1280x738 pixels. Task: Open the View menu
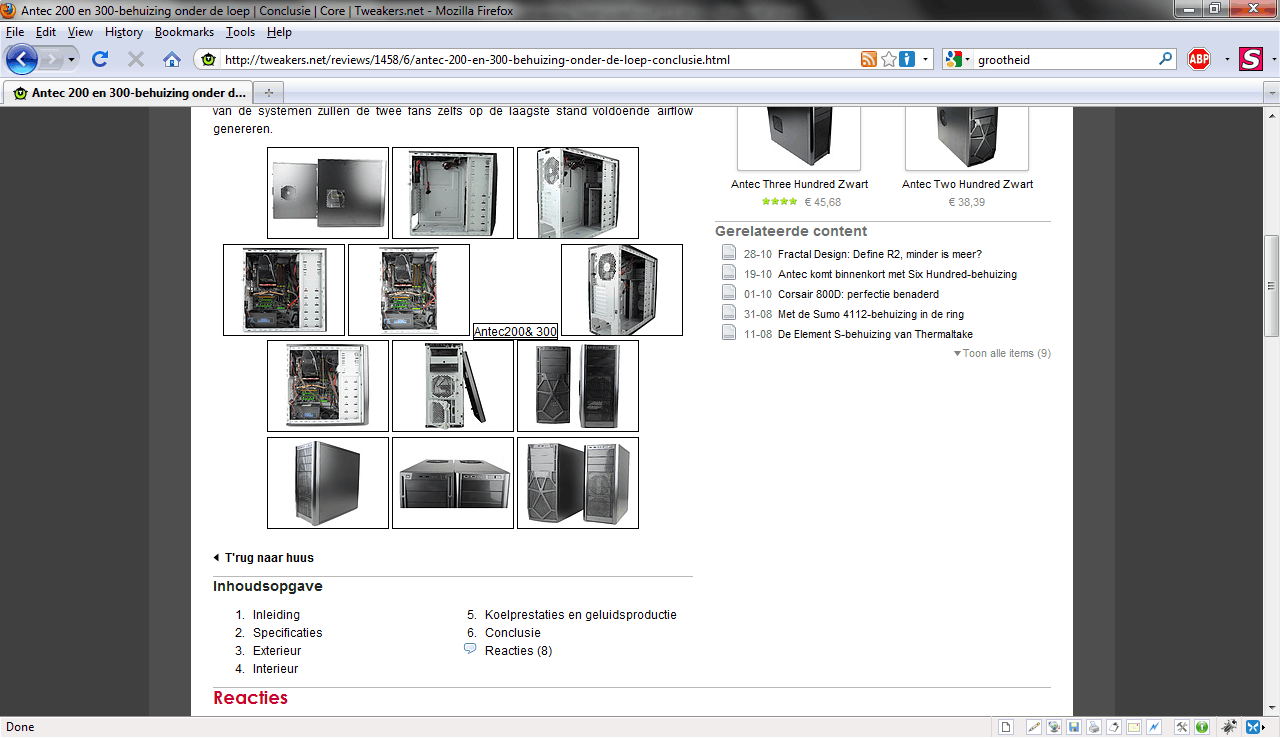coord(80,32)
